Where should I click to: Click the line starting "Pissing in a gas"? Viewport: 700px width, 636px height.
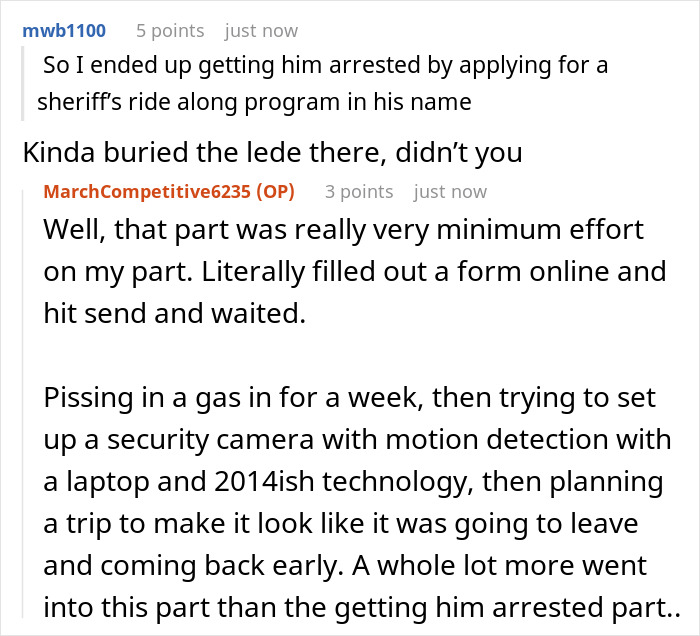click(350, 398)
